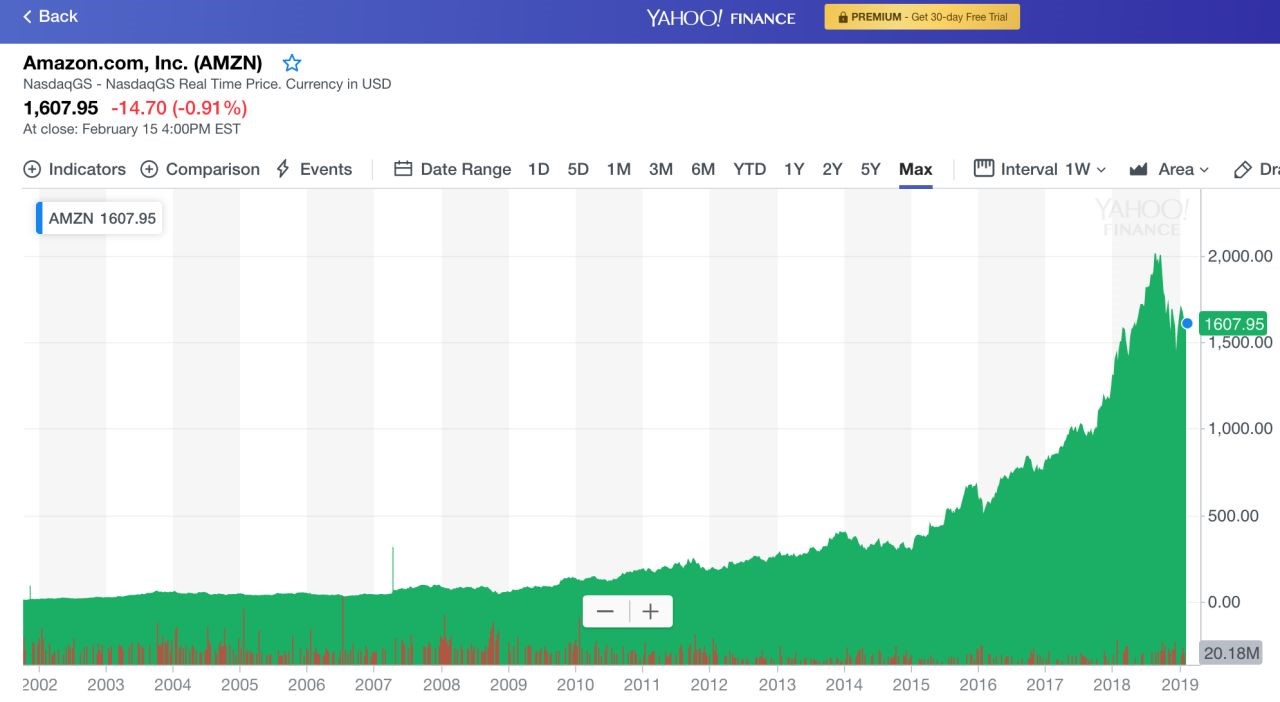
Task: Select the 1D range
Action: tap(539, 169)
